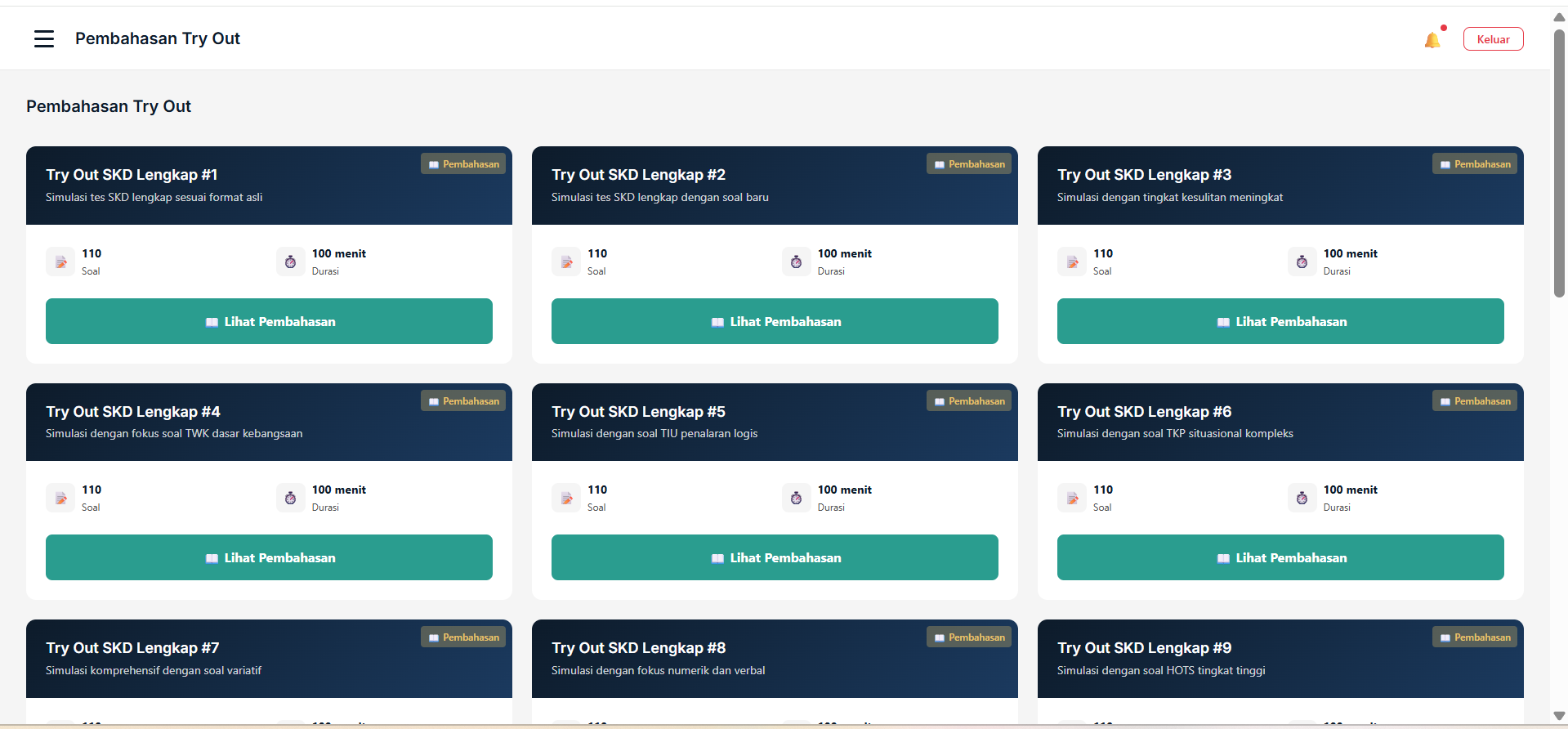Open the hamburger navigation menu
Viewport: 1568px width, 729px height.
(44, 38)
